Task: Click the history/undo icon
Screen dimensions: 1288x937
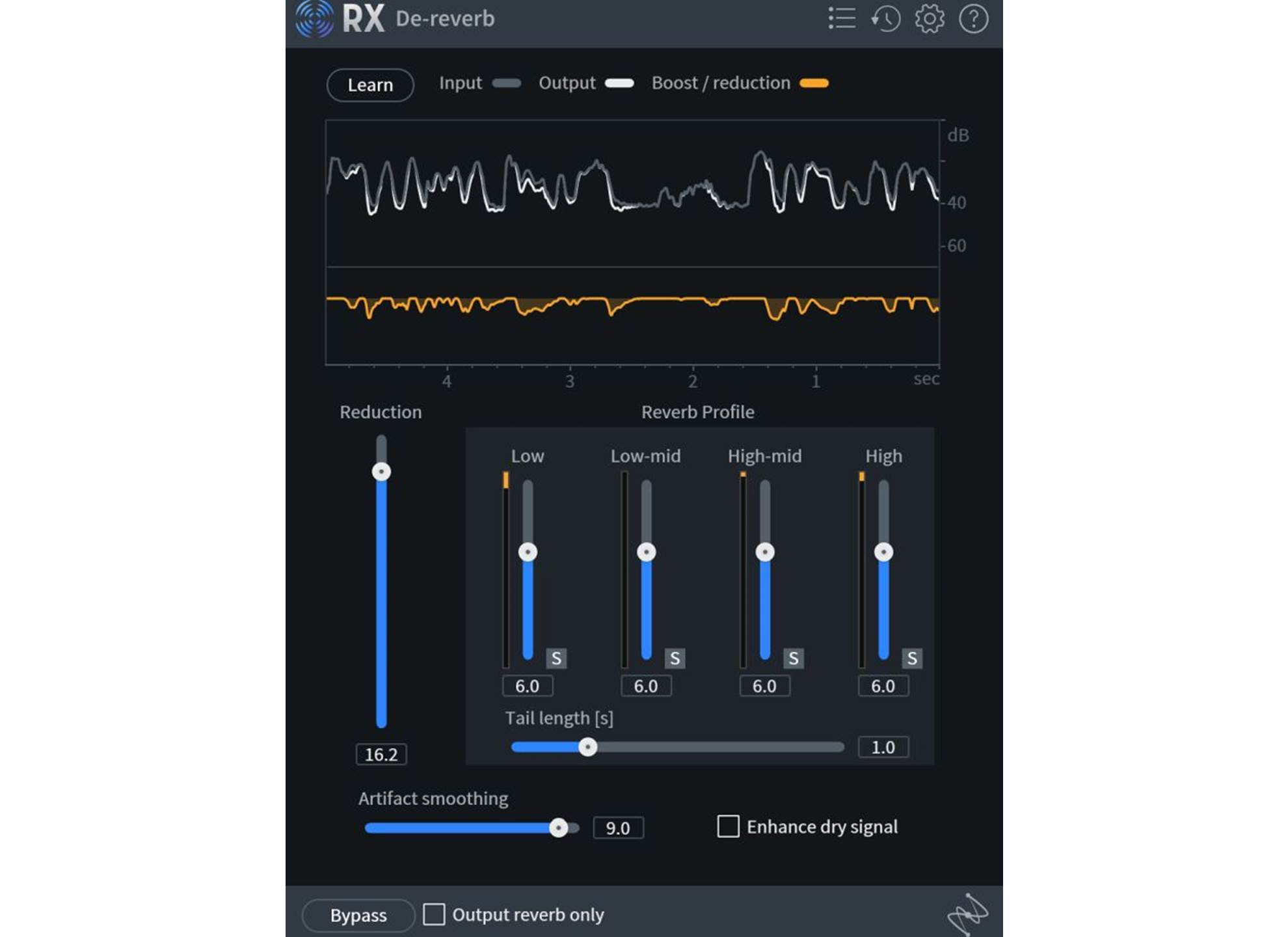Action: pyautogui.click(x=886, y=18)
